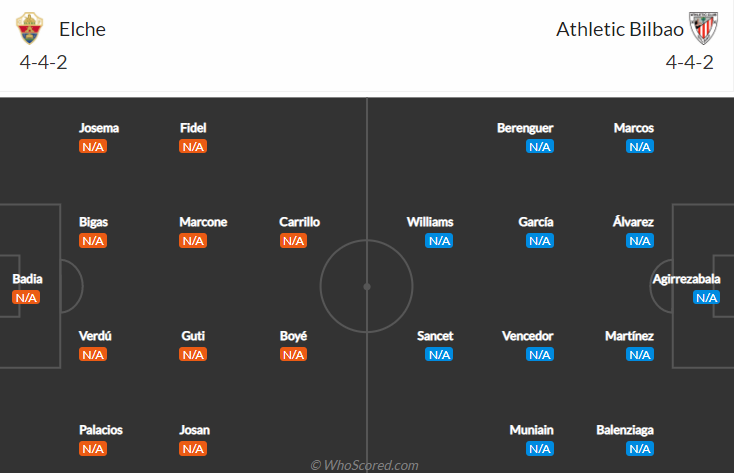
Task: Click the Elche club crest icon
Action: (29, 29)
